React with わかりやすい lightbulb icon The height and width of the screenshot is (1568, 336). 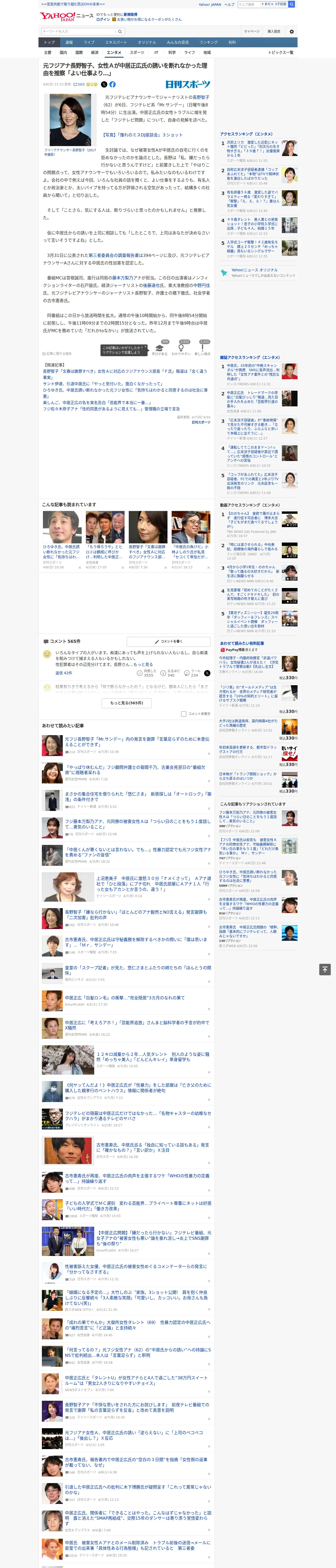click(x=181, y=348)
